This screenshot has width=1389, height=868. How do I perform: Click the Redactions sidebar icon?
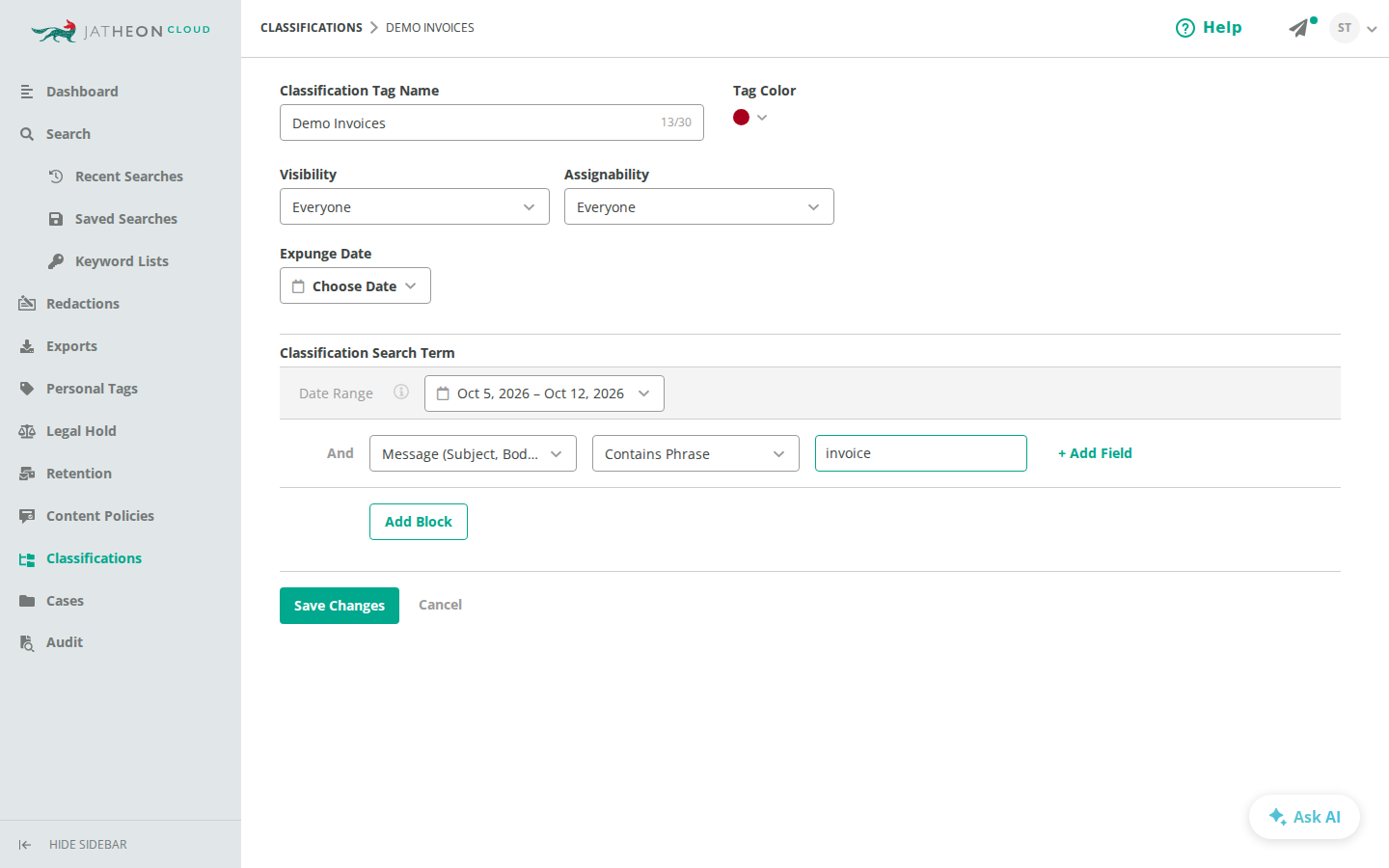tap(27, 304)
